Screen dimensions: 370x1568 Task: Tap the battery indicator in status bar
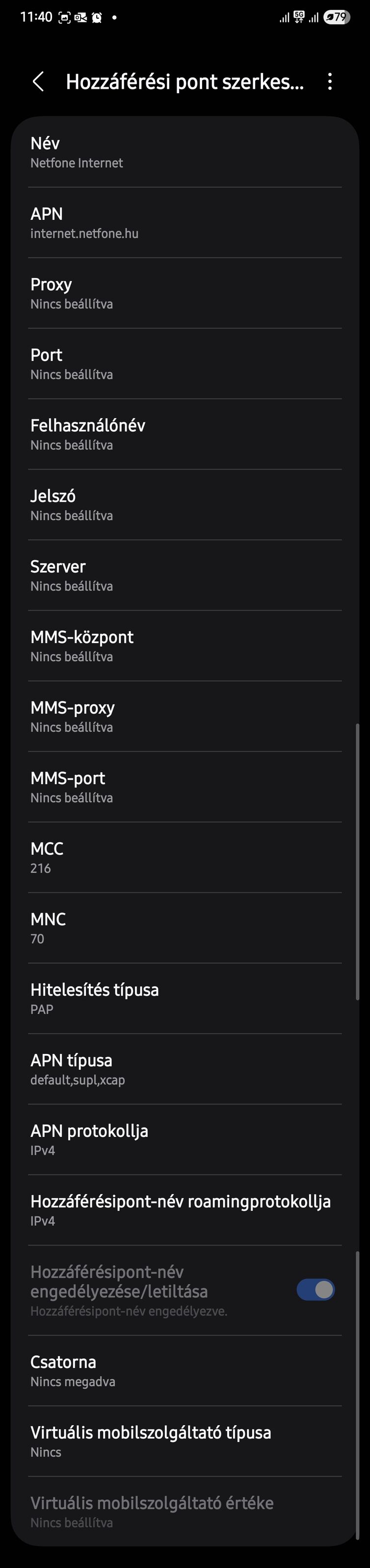[x=337, y=17]
